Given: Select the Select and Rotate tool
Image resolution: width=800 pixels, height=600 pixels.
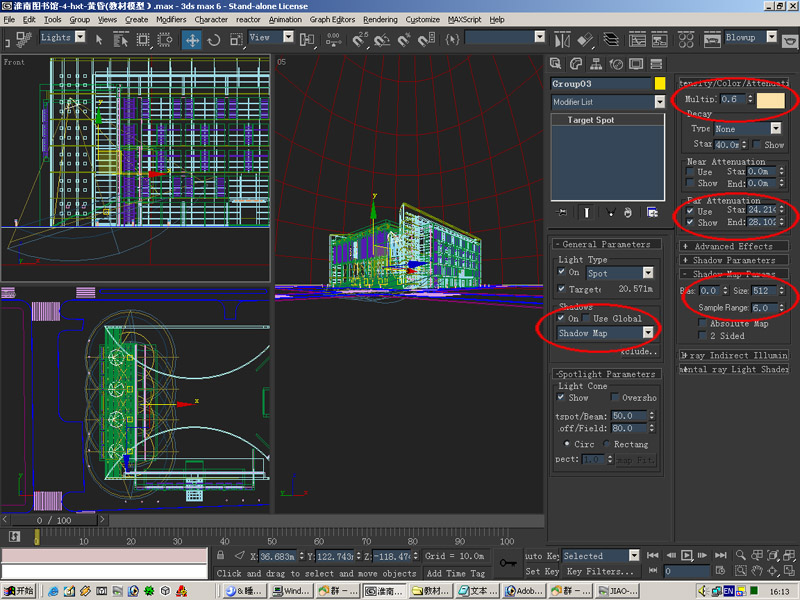Looking at the screenshot, I should tap(214, 40).
